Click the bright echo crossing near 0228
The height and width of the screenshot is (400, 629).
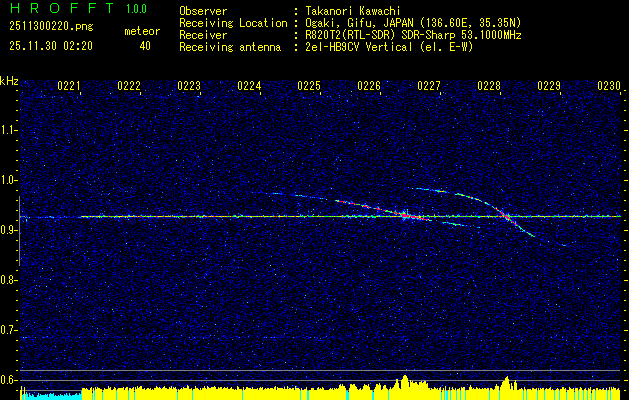507,216
